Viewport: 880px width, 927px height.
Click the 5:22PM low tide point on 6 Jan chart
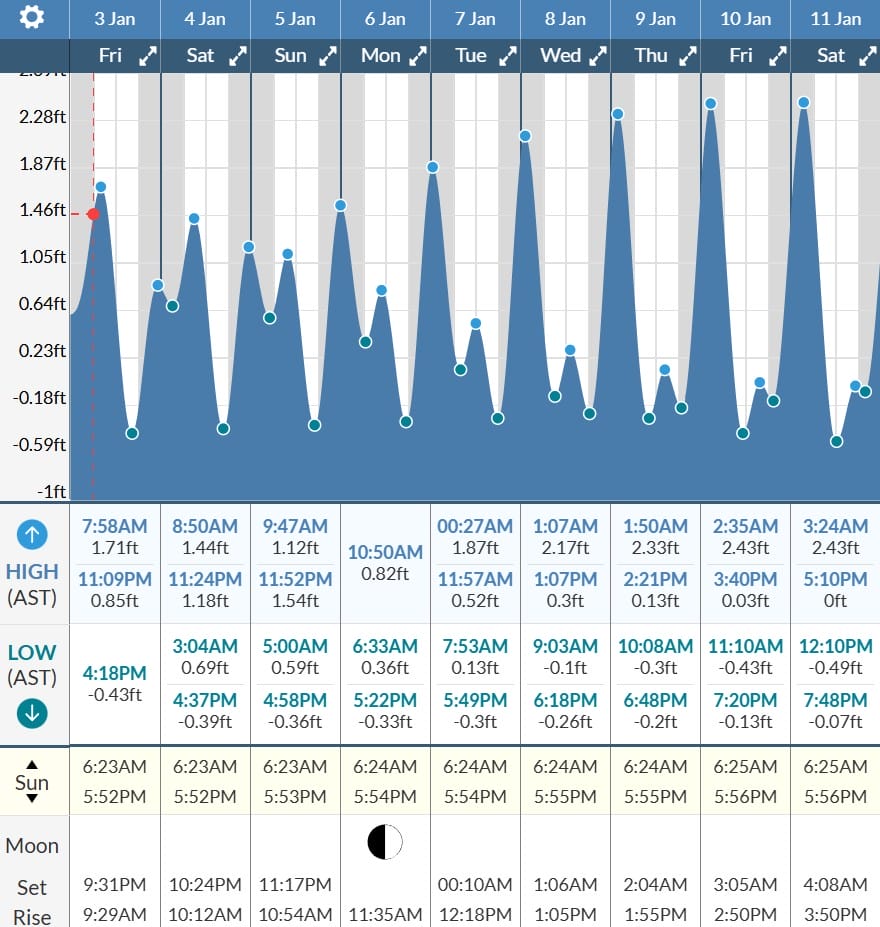point(405,422)
